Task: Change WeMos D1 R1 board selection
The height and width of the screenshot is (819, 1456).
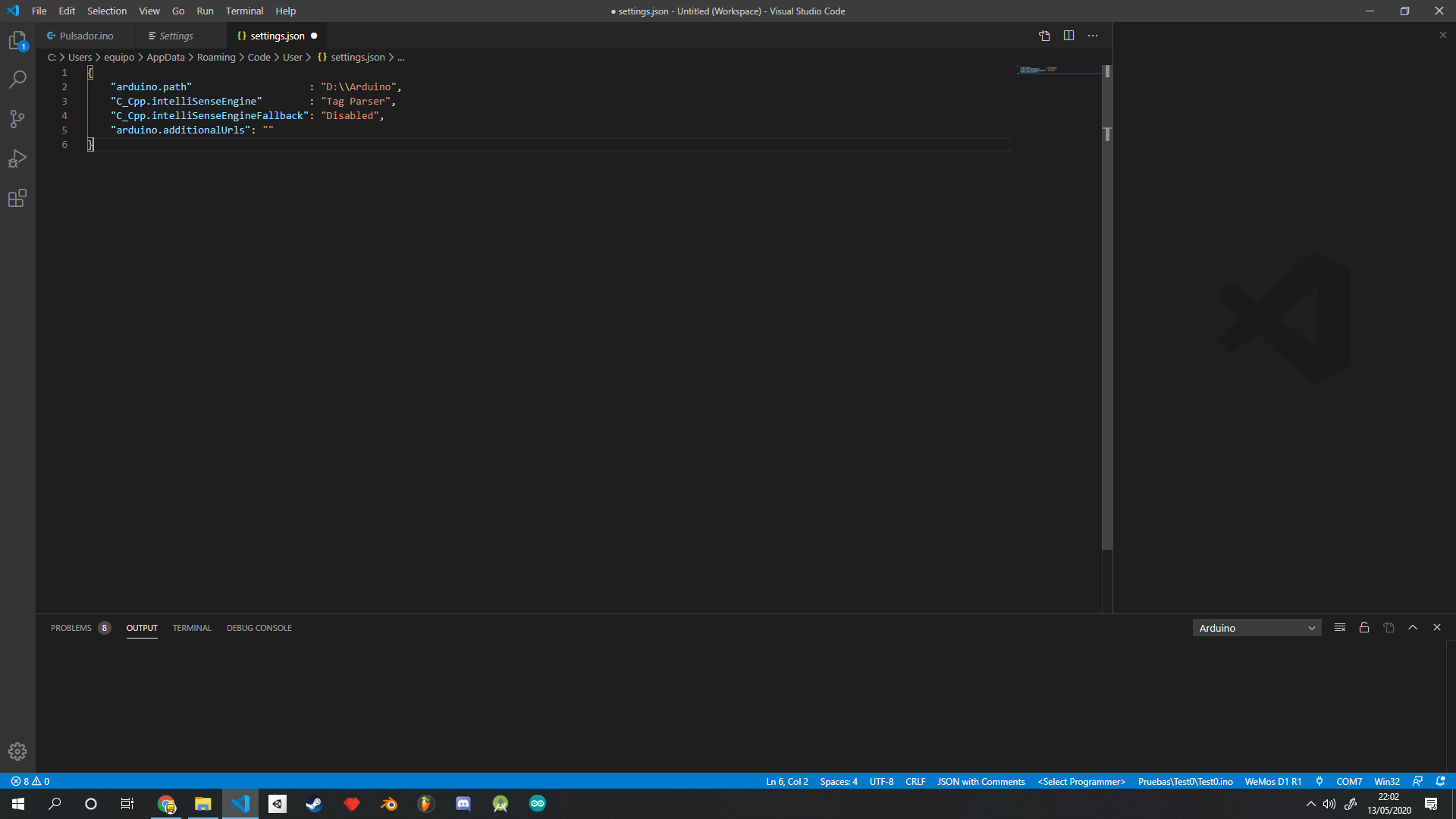Action: click(x=1273, y=781)
